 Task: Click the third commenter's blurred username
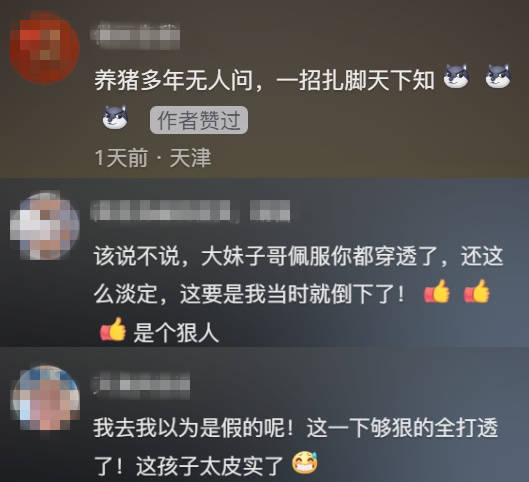[x=140, y=385]
